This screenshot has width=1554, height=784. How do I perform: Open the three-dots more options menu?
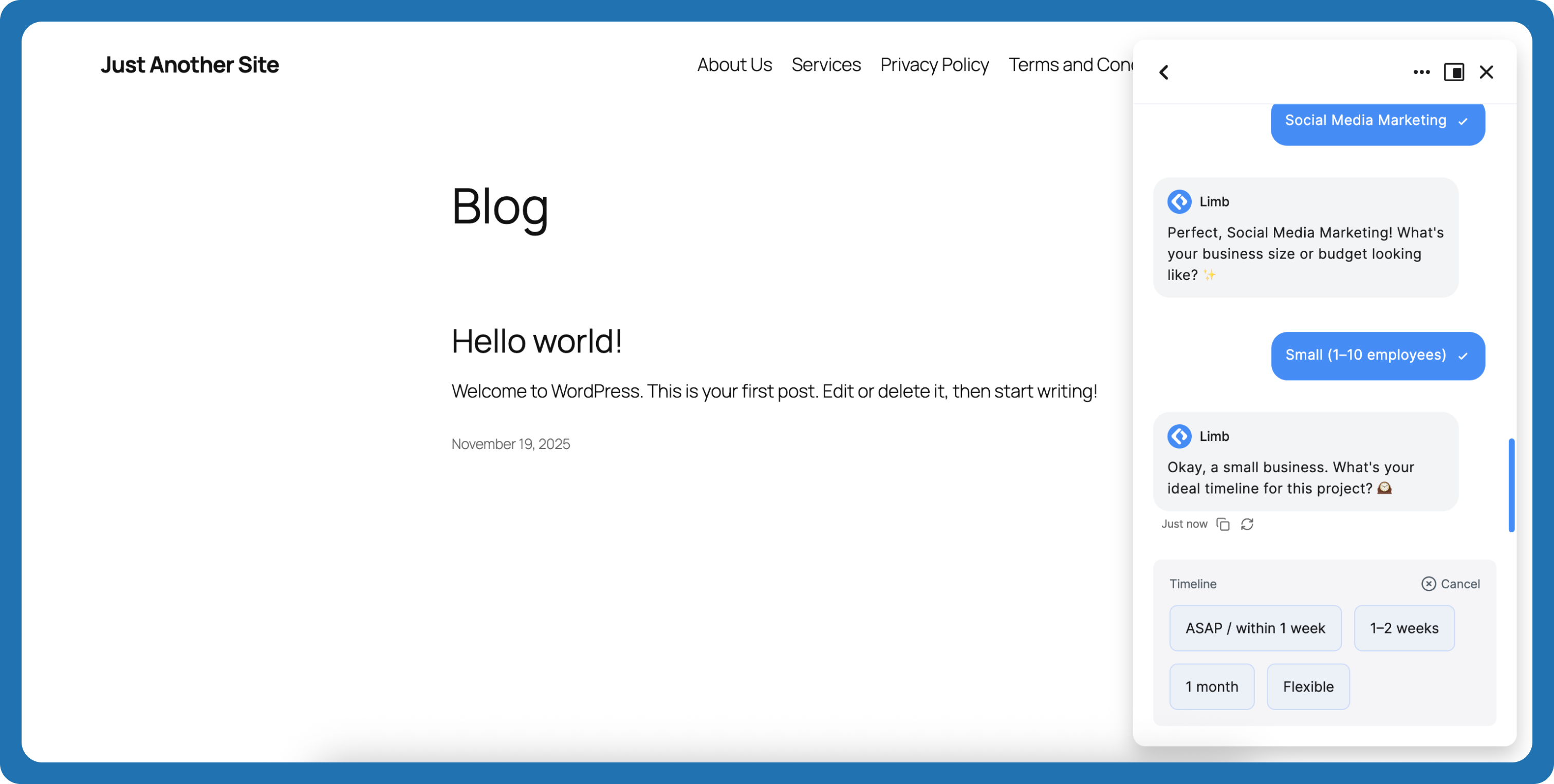[1421, 72]
